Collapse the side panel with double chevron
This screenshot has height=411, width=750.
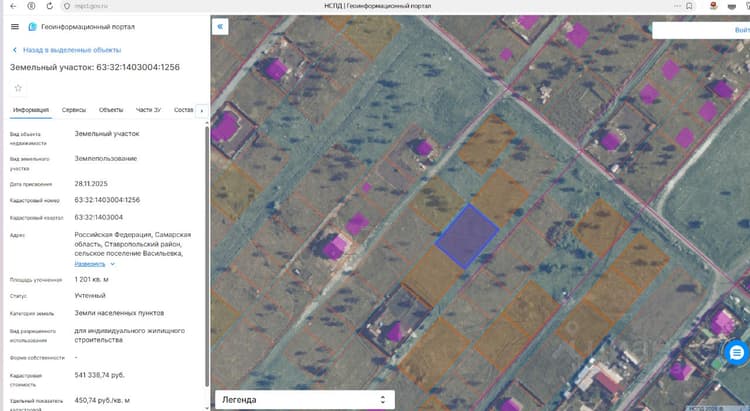pos(220,26)
